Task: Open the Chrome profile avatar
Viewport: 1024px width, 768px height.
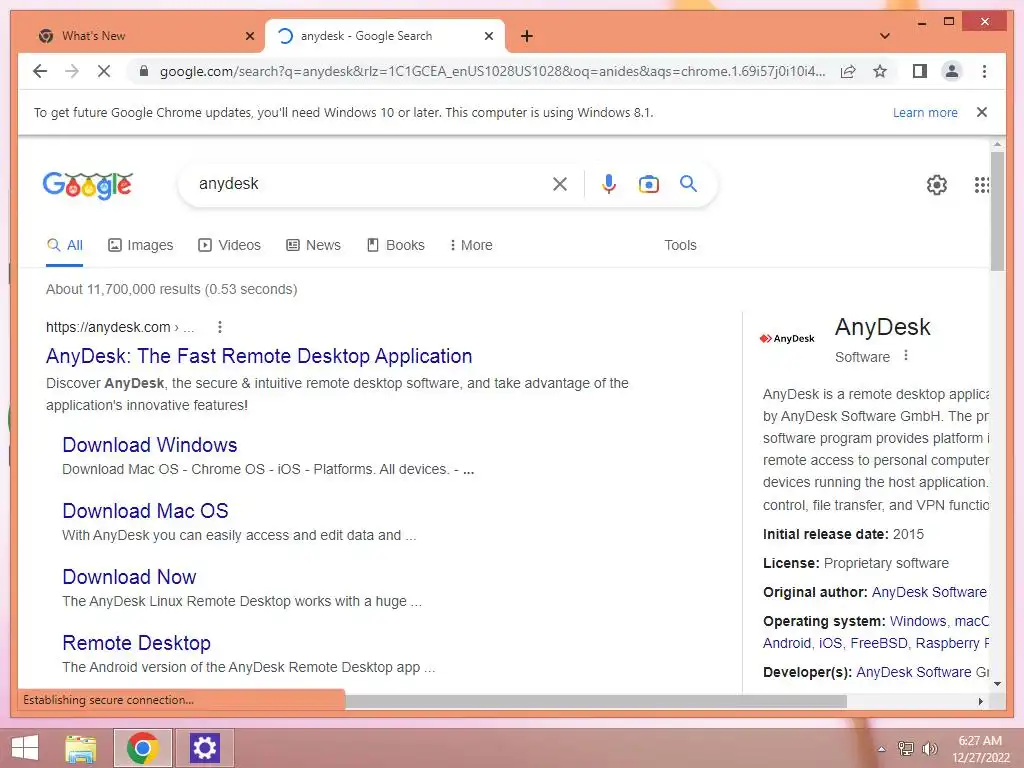Action: 952,71
